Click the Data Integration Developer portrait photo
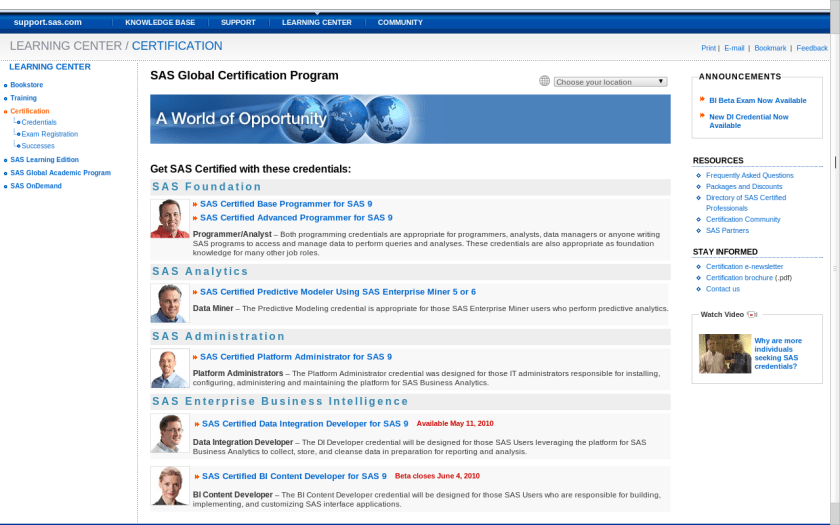This screenshot has height=525, width=840. (x=169, y=433)
